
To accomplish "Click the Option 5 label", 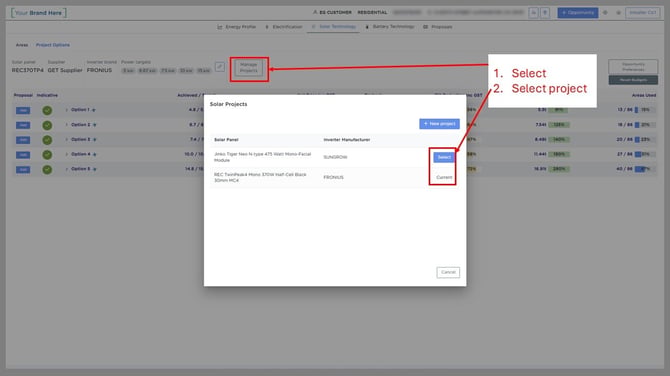I will [80, 169].
